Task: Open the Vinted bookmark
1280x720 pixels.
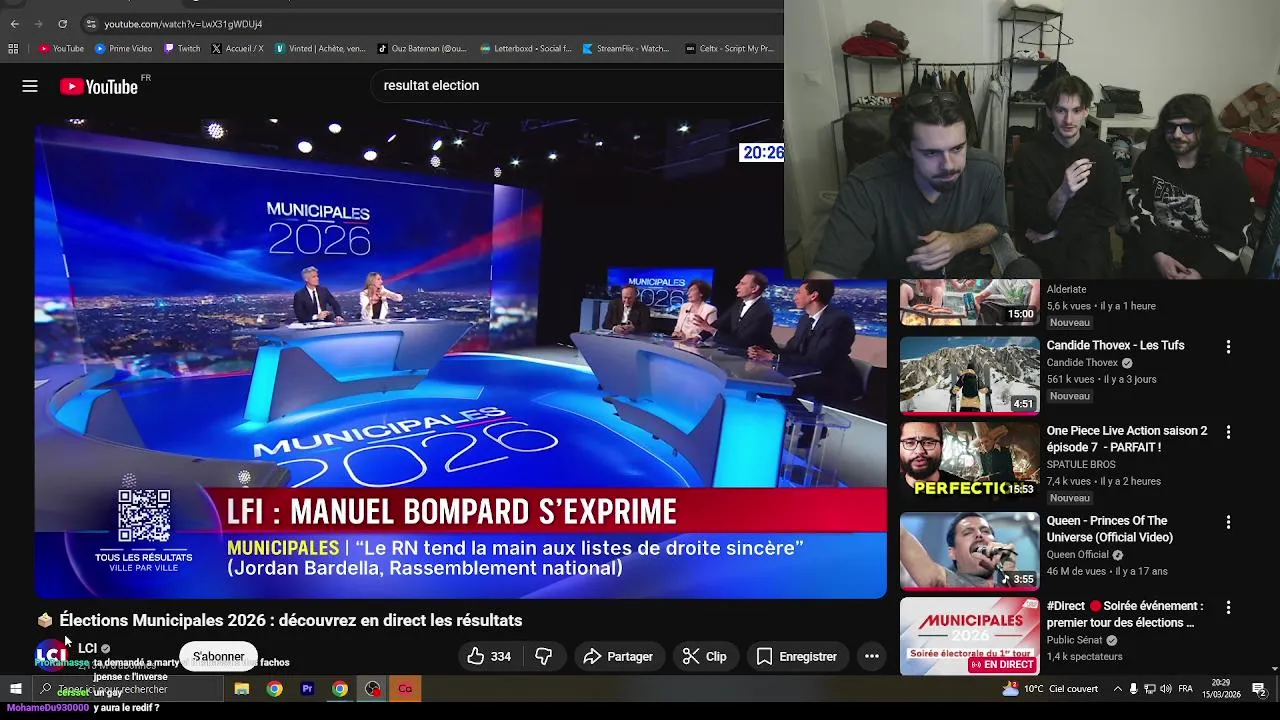Action: [x=320, y=48]
